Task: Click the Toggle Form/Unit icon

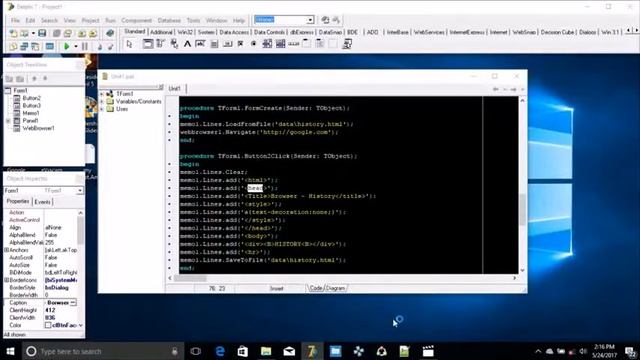Action: (36, 47)
